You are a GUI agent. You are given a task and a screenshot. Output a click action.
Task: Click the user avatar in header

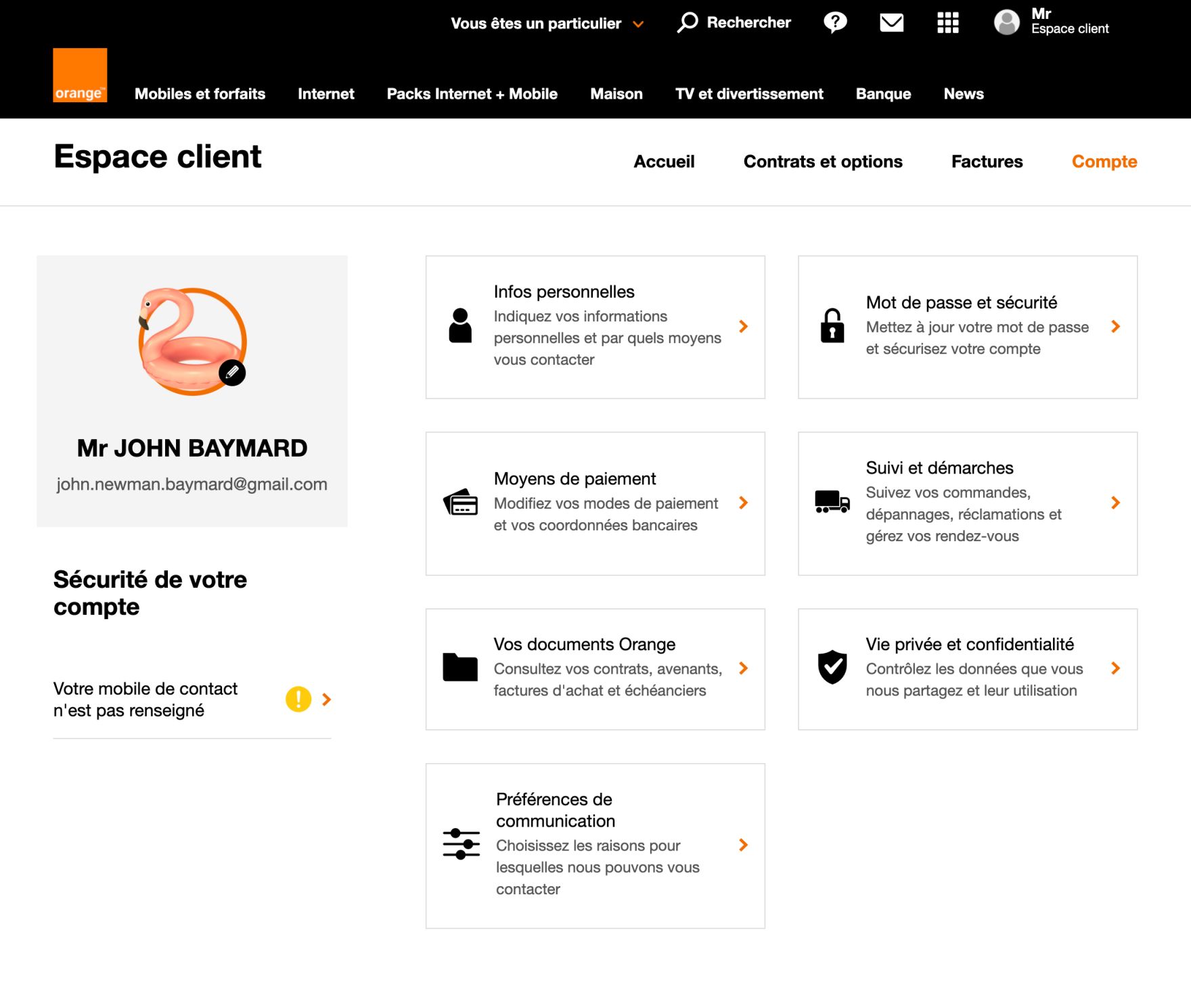[1006, 22]
